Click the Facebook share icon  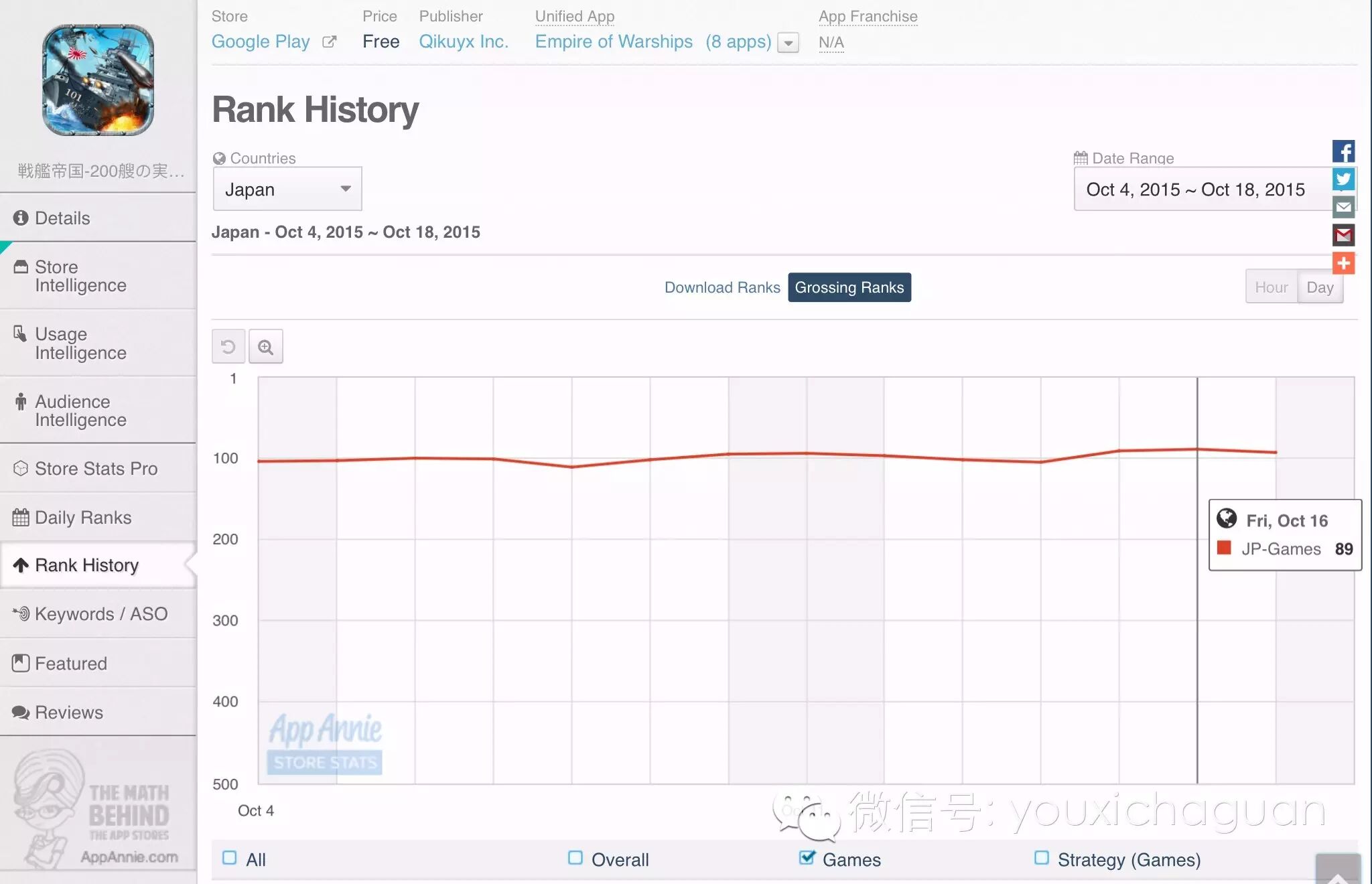pyautogui.click(x=1343, y=151)
